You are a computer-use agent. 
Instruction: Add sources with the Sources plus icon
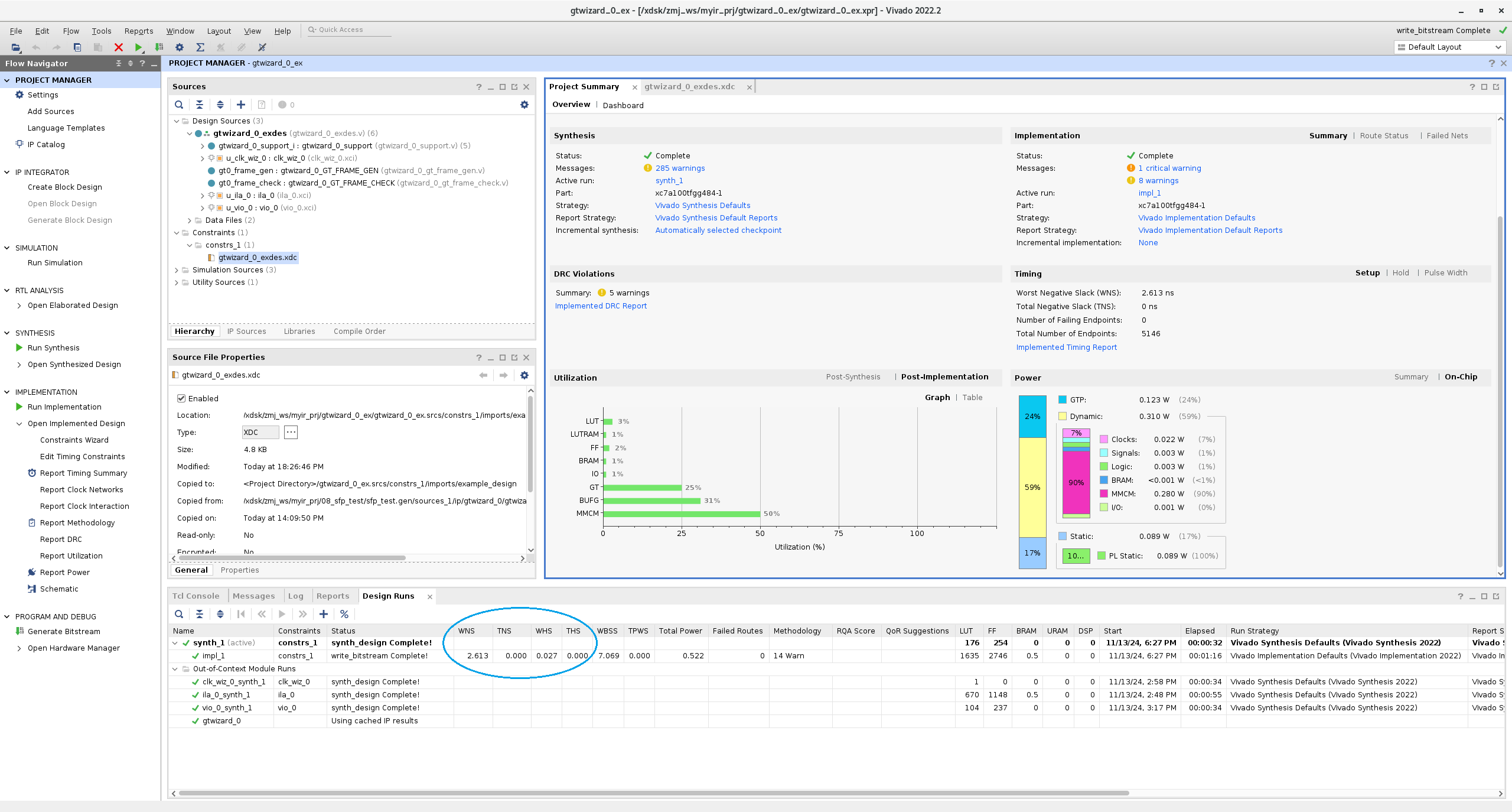tap(241, 105)
